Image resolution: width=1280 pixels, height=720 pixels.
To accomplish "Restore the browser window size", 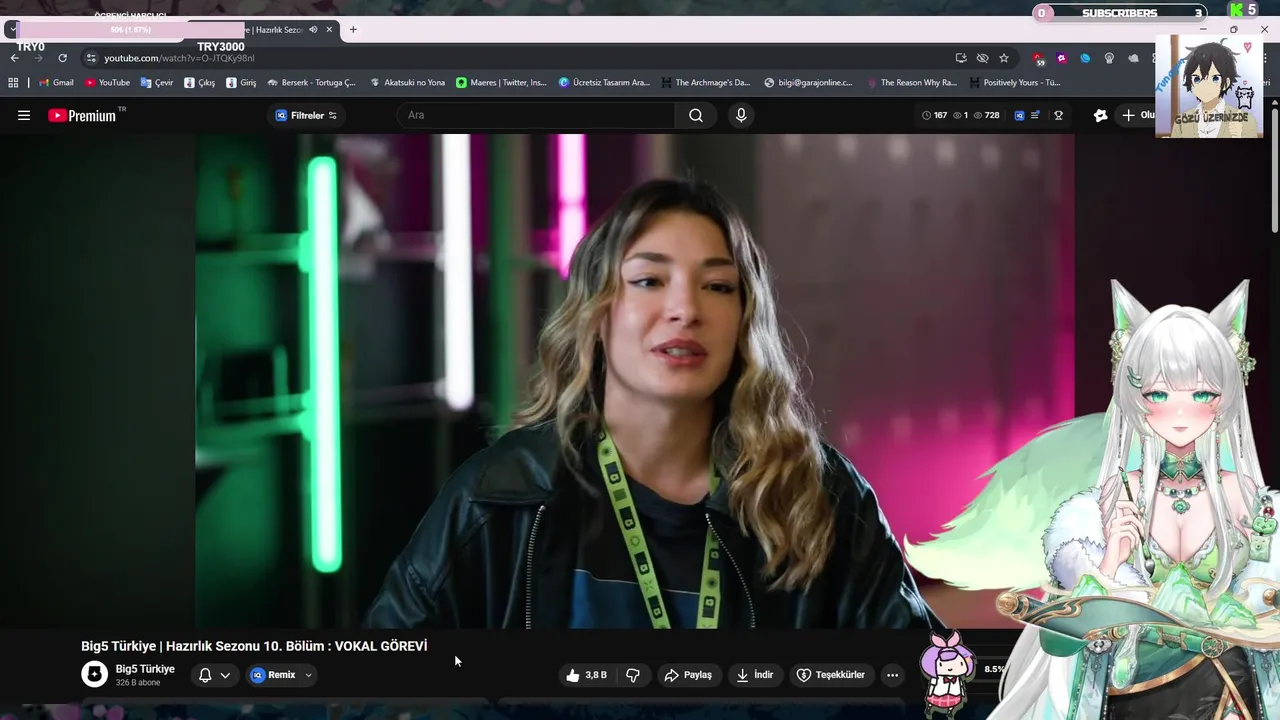I will click(x=1234, y=29).
